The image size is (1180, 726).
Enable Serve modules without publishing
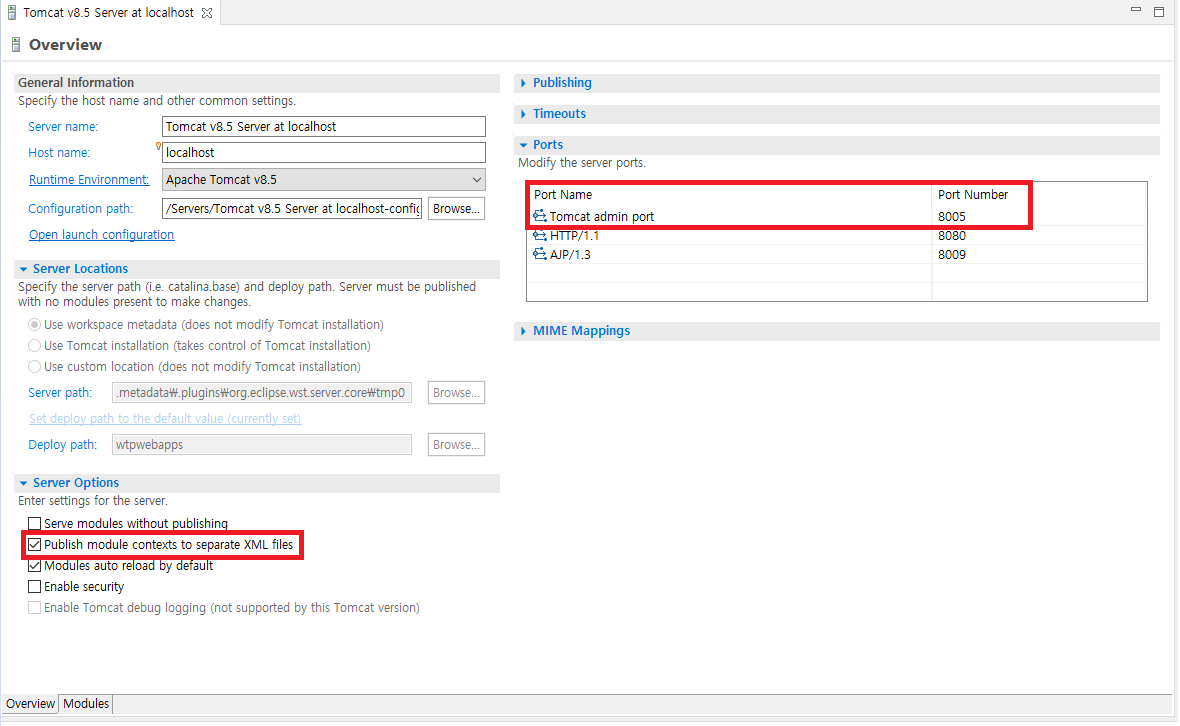35,524
